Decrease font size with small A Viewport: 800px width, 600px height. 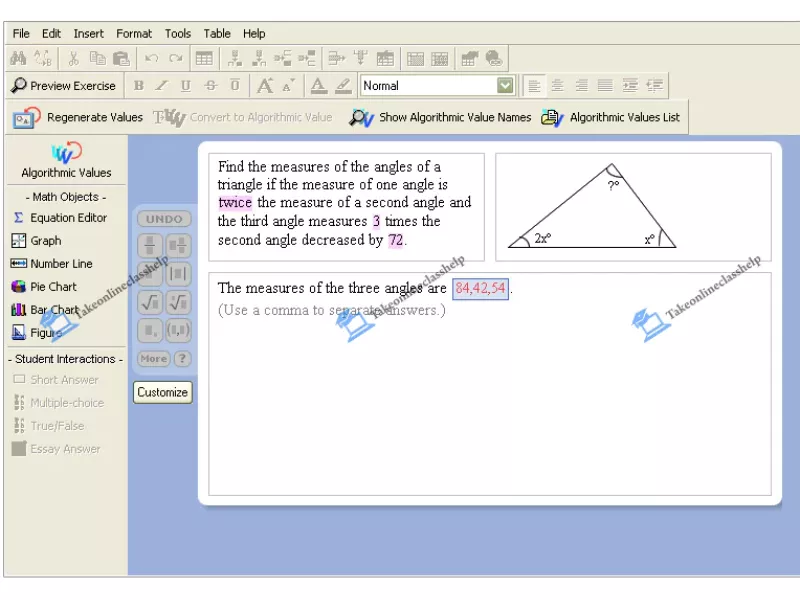click(288, 86)
